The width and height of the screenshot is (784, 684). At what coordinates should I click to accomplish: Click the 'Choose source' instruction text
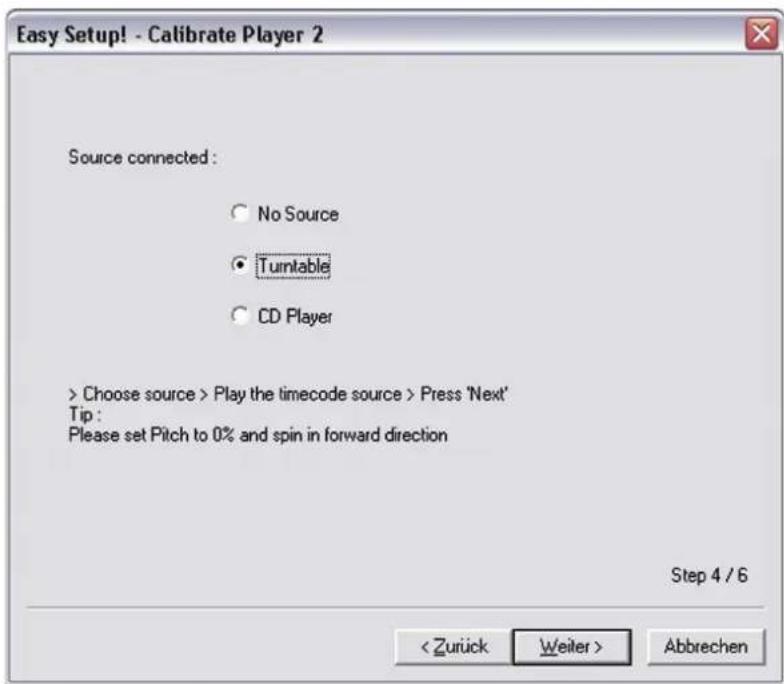(138, 394)
